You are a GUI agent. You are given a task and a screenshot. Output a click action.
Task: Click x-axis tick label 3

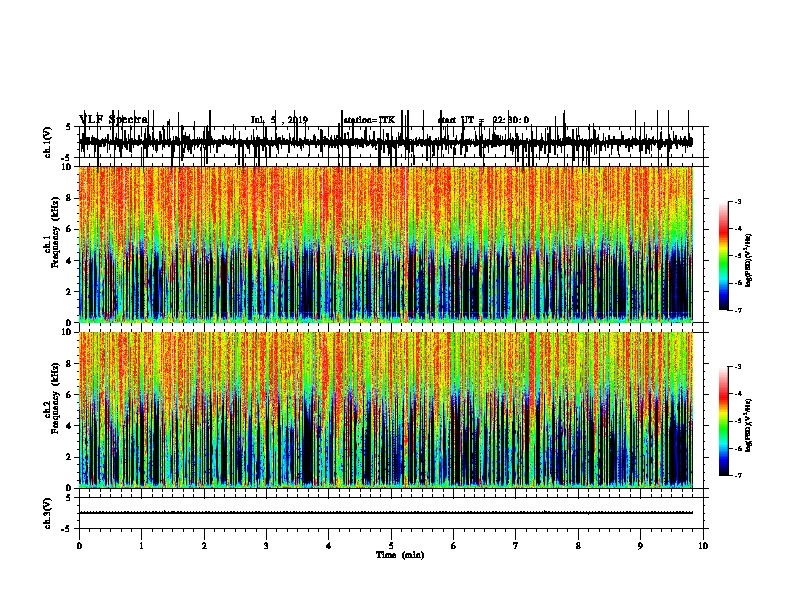(266, 546)
